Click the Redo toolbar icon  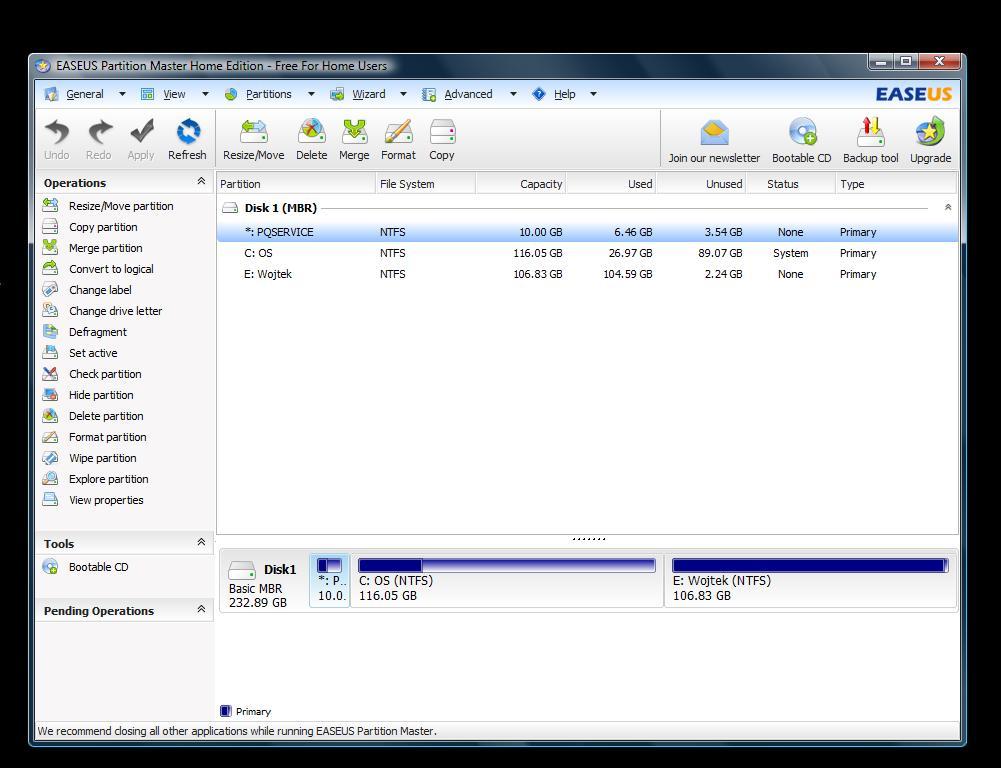point(99,139)
